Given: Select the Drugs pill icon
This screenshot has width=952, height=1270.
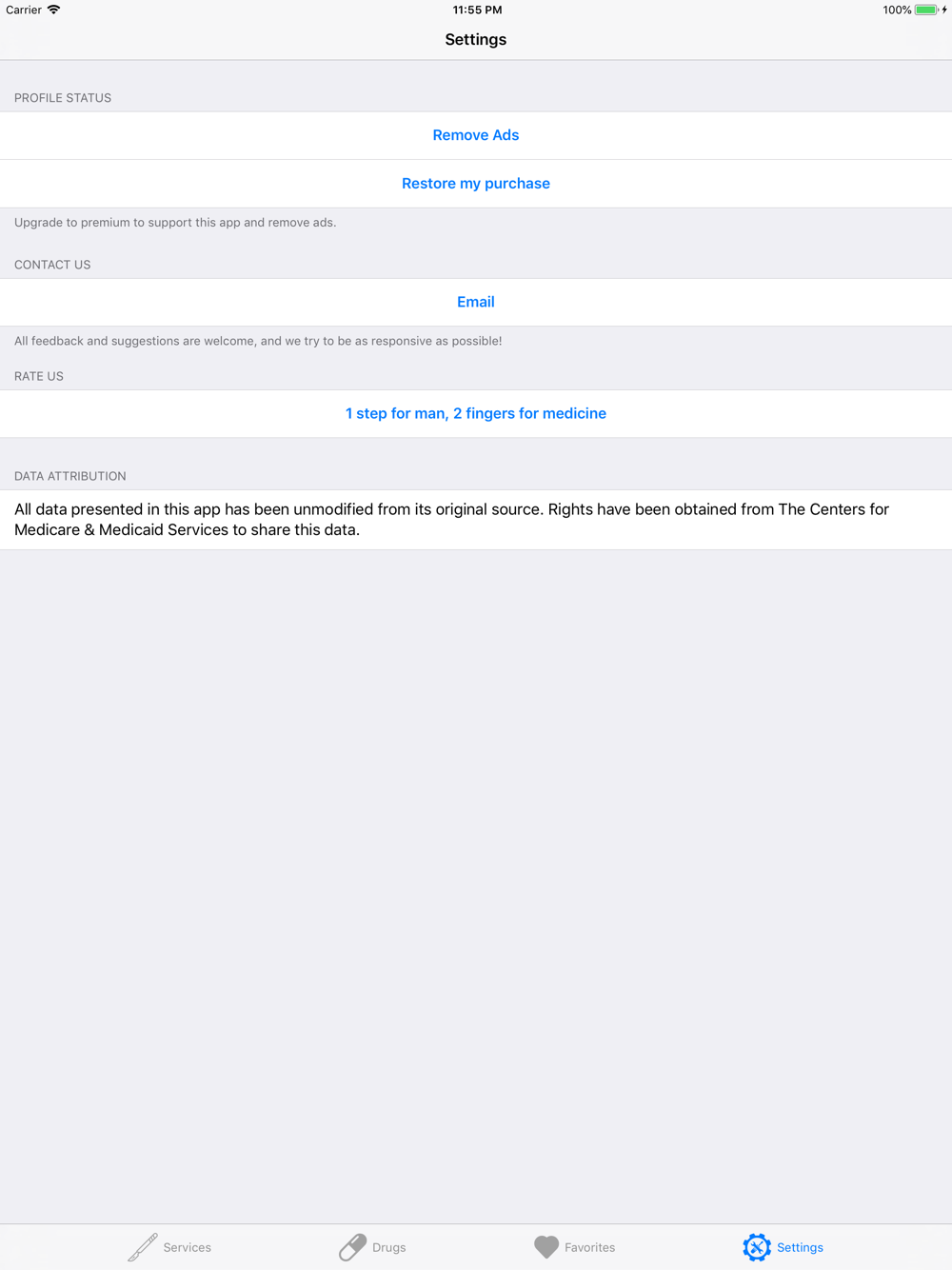Looking at the screenshot, I should pos(352,1247).
